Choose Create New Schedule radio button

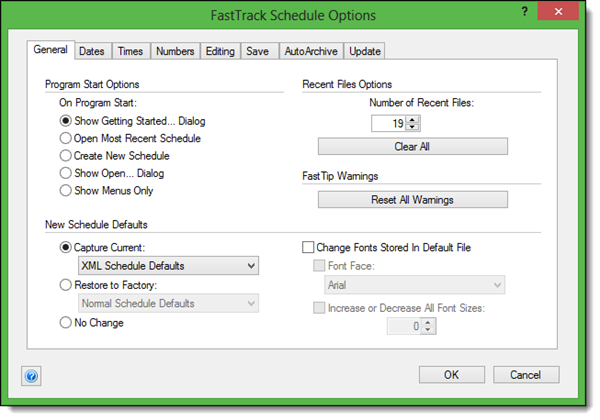point(66,156)
